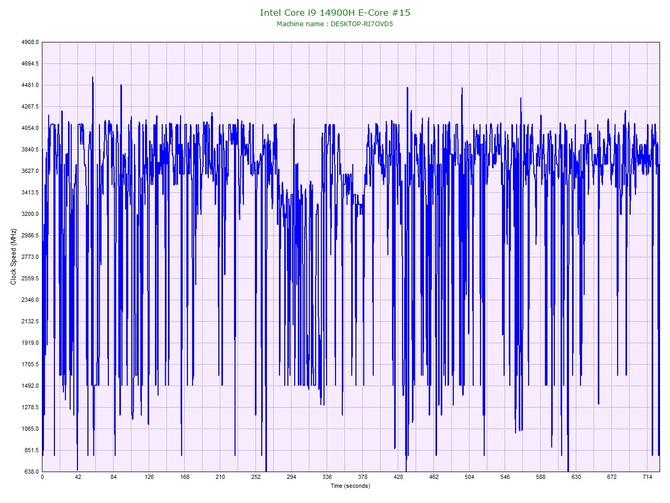This screenshot has width=670, height=503.
Task: Click the y-axis value 3627.0
Action: point(30,171)
